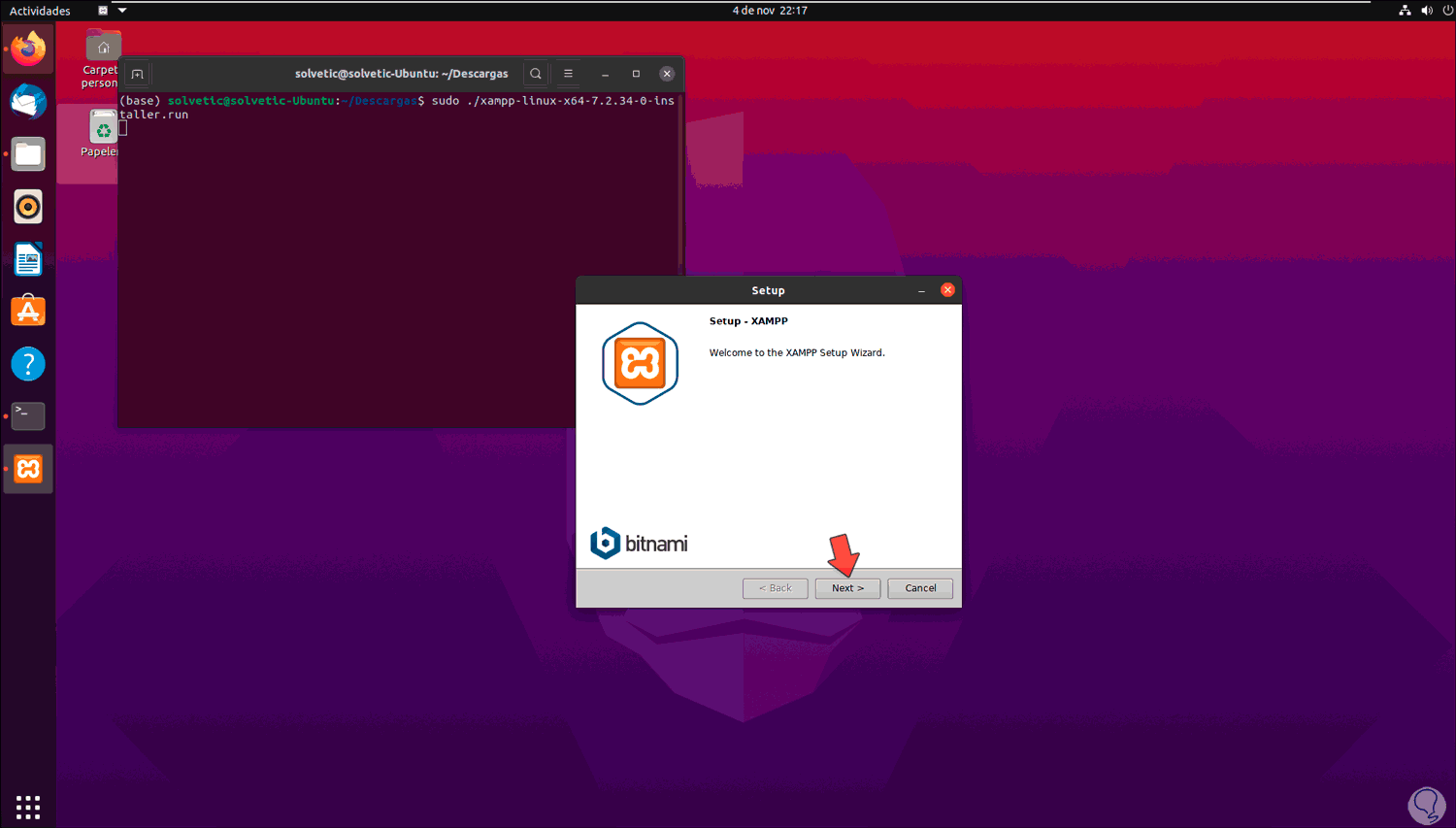Click the Setup dialog title bar
This screenshot has width=1456, height=828.
[x=768, y=290]
